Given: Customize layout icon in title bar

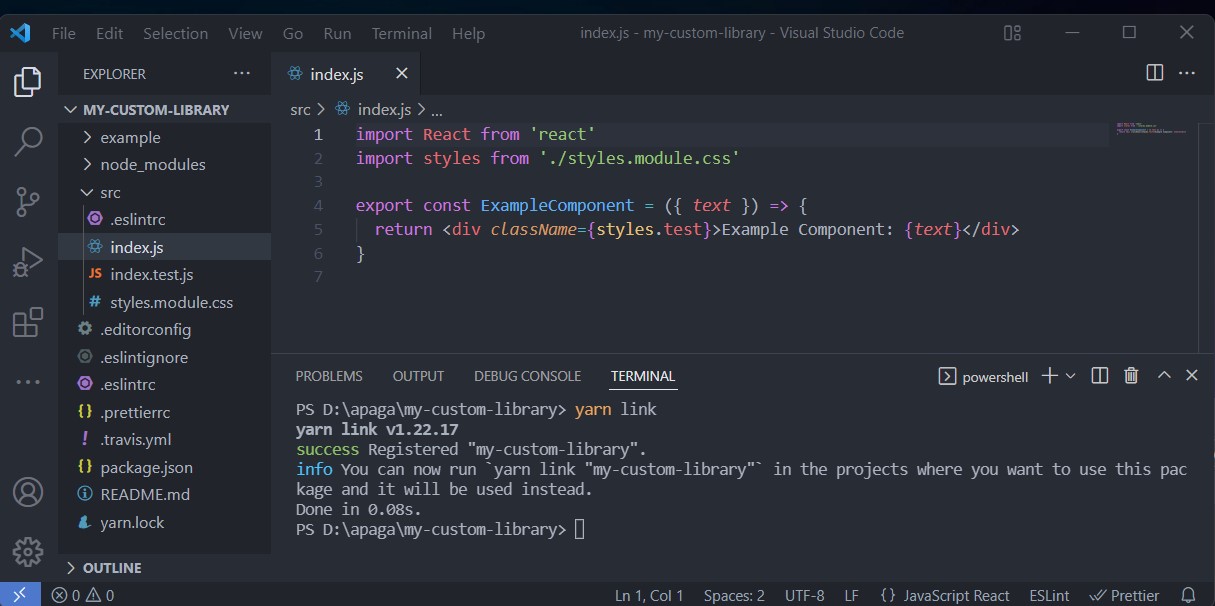Looking at the screenshot, I should pyautogui.click(x=1013, y=33).
